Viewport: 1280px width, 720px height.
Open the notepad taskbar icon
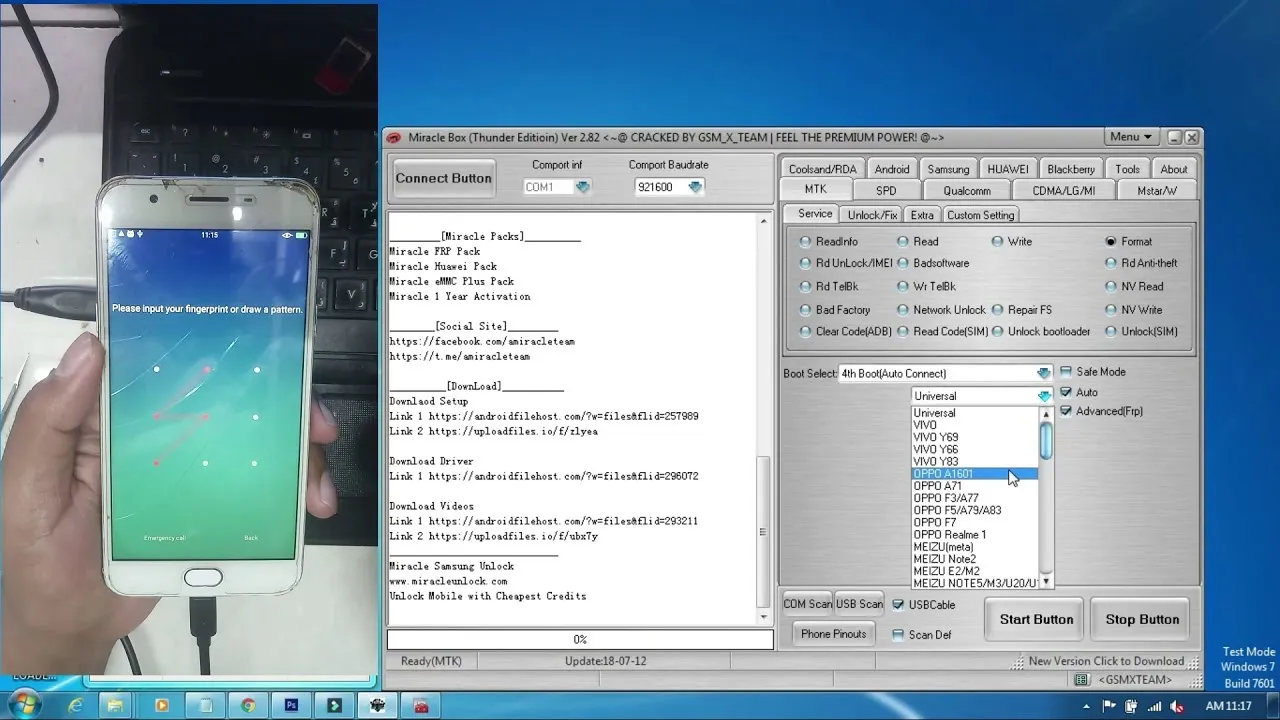204,705
